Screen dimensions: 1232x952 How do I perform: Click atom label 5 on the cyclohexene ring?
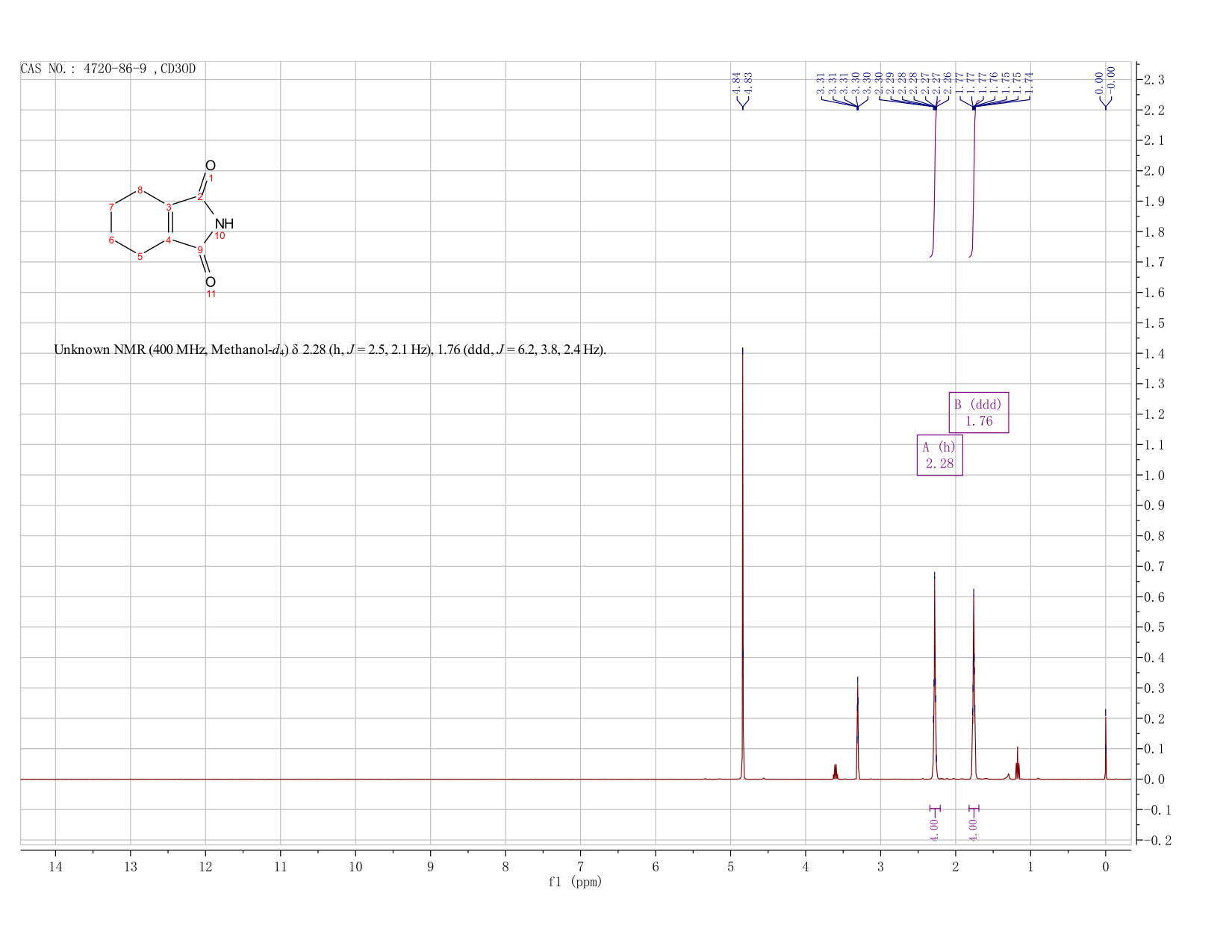click(x=140, y=257)
